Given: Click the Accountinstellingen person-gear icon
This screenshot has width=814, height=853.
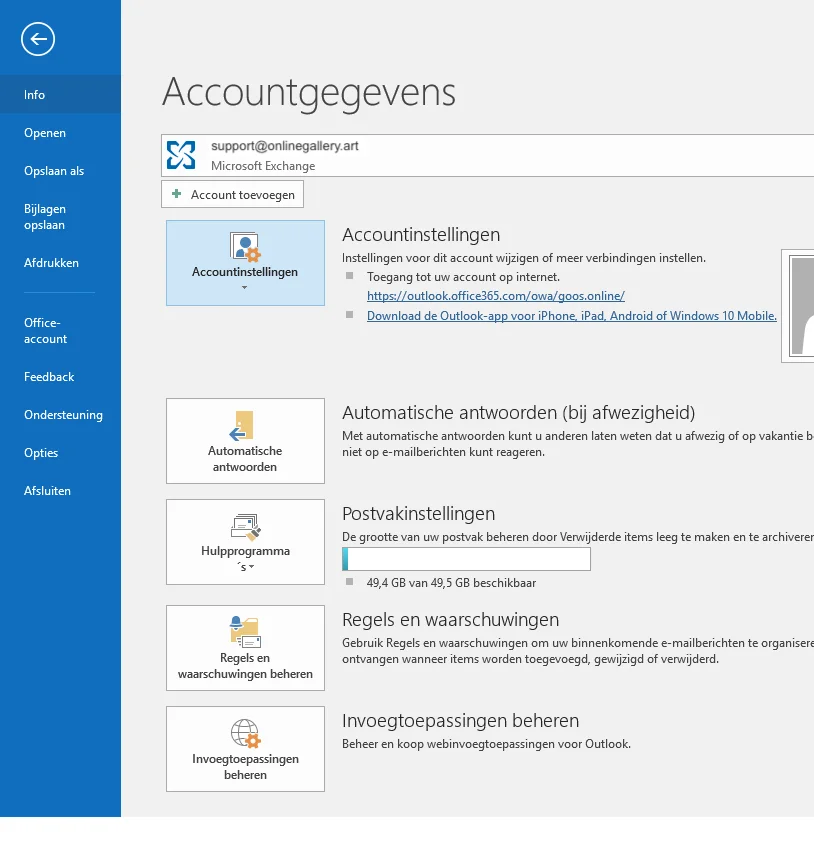Looking at the screenshot, I should (245, 248).
